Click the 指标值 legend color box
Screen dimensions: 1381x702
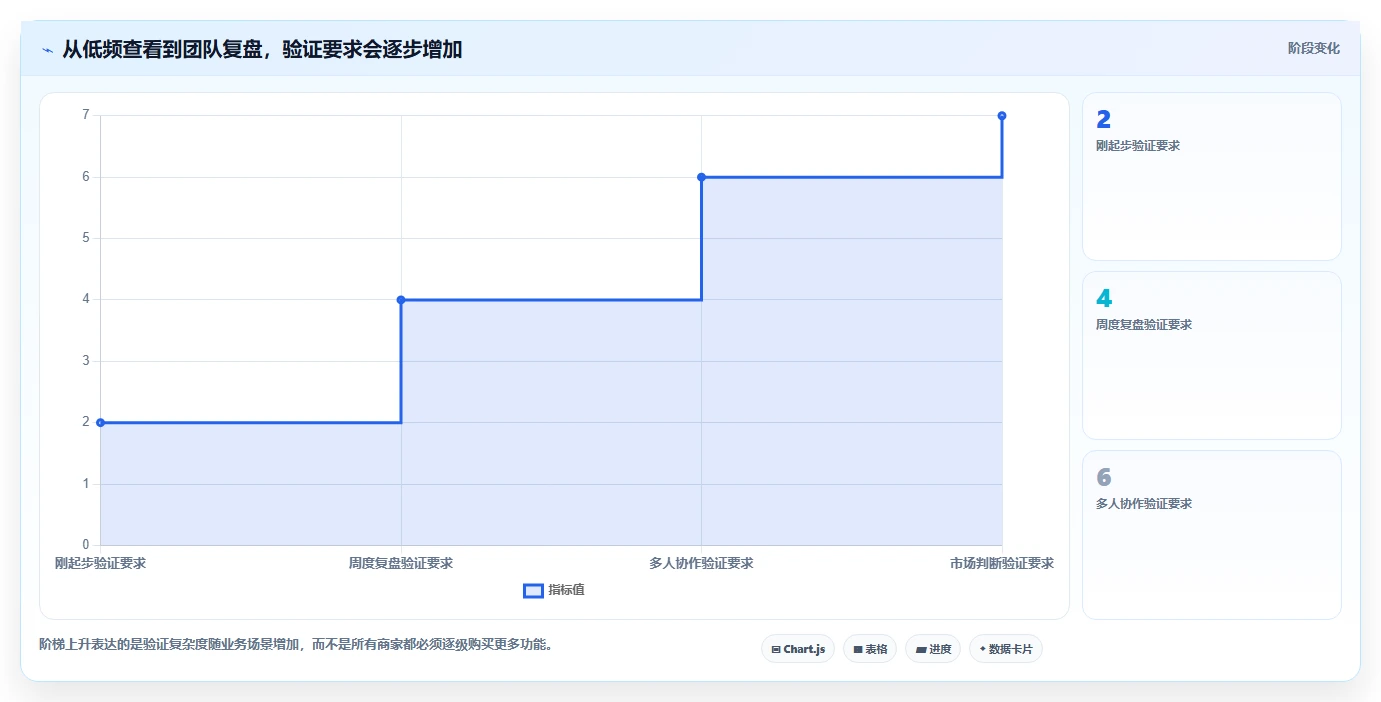(x=533, y=590)
